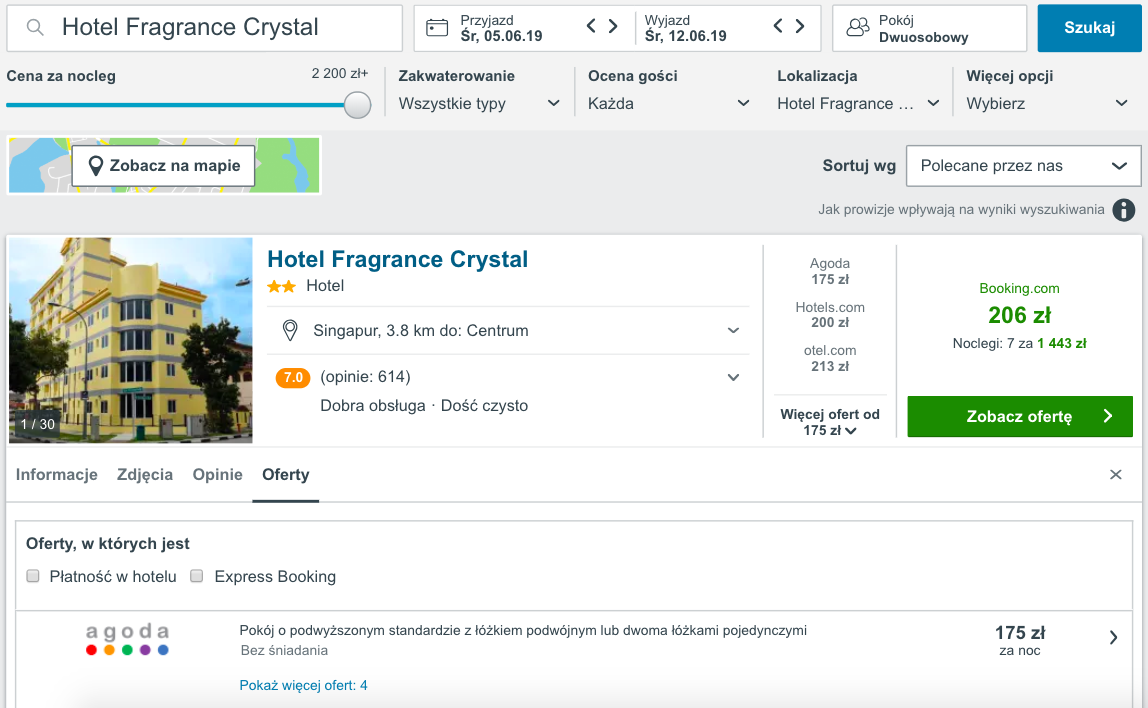This screenshot has width=1148, height=708.
Task: Click the nightly price slider handle
Action: pyautogui.click(x=357, y=105)
